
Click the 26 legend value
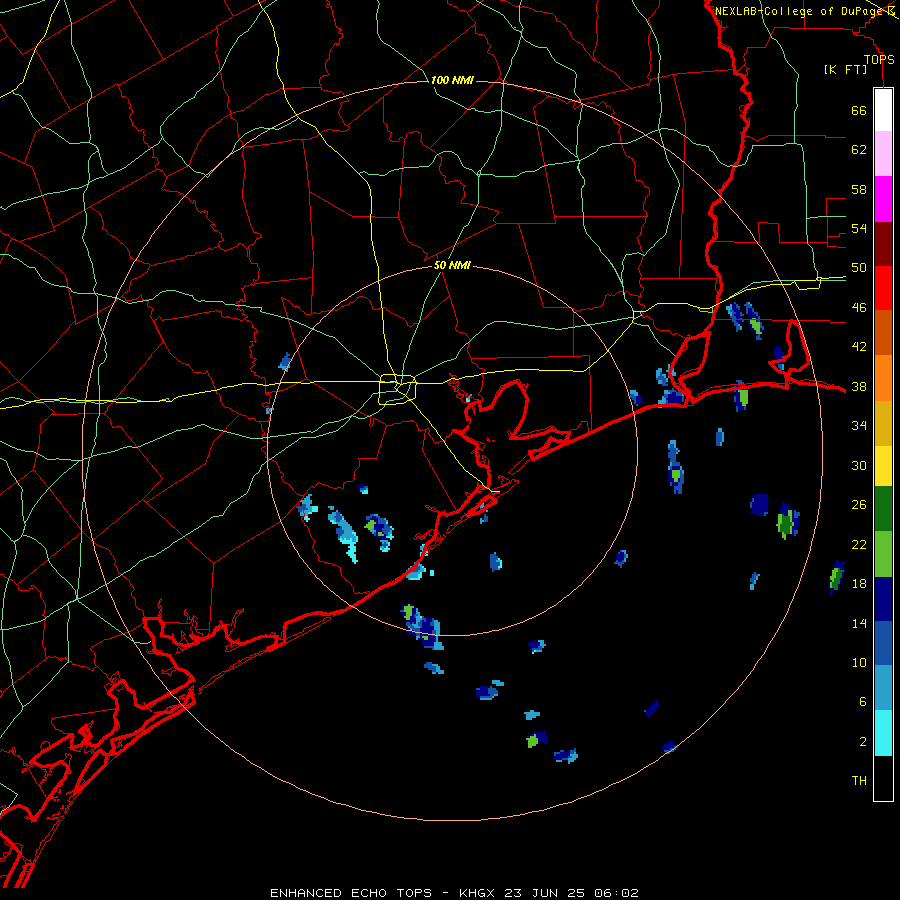tap(859, 504)
